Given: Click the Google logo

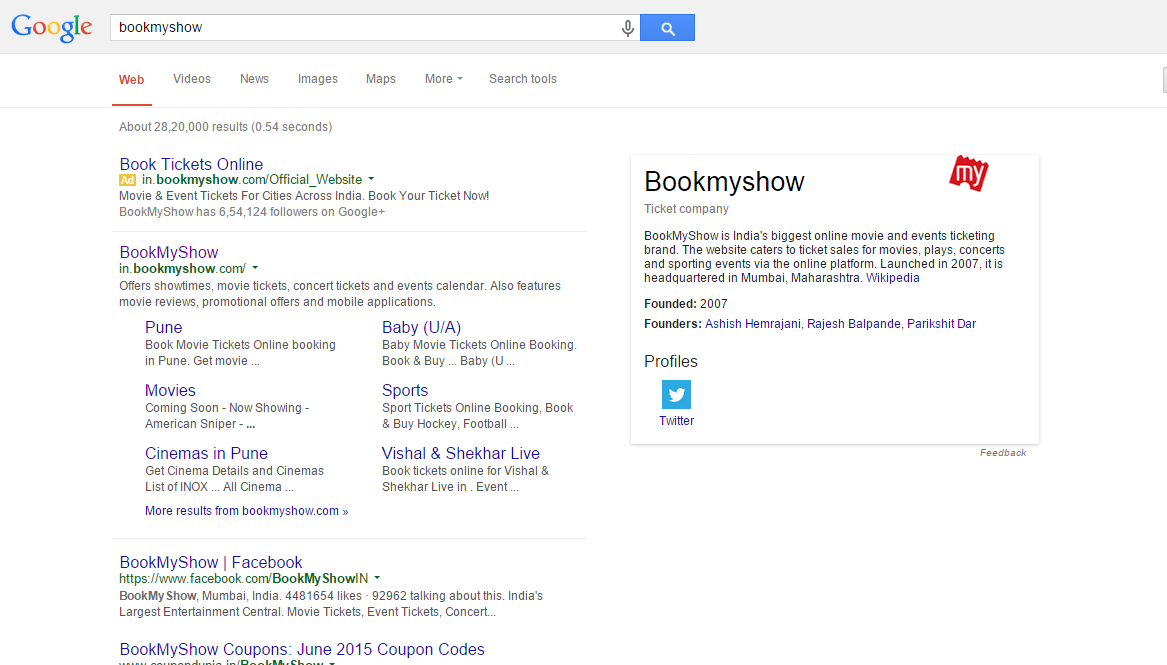Looking at the screenshot, I should [52, 27].
